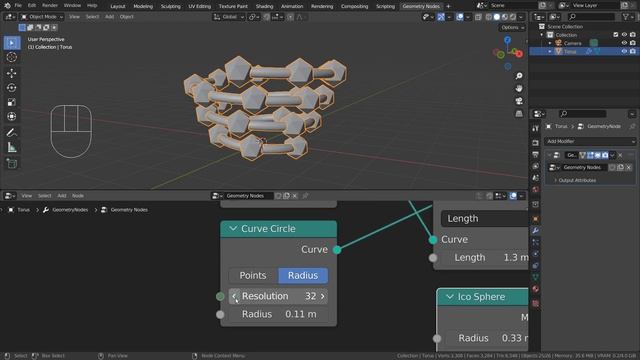Open the Render menu

(x=50, y=6)
